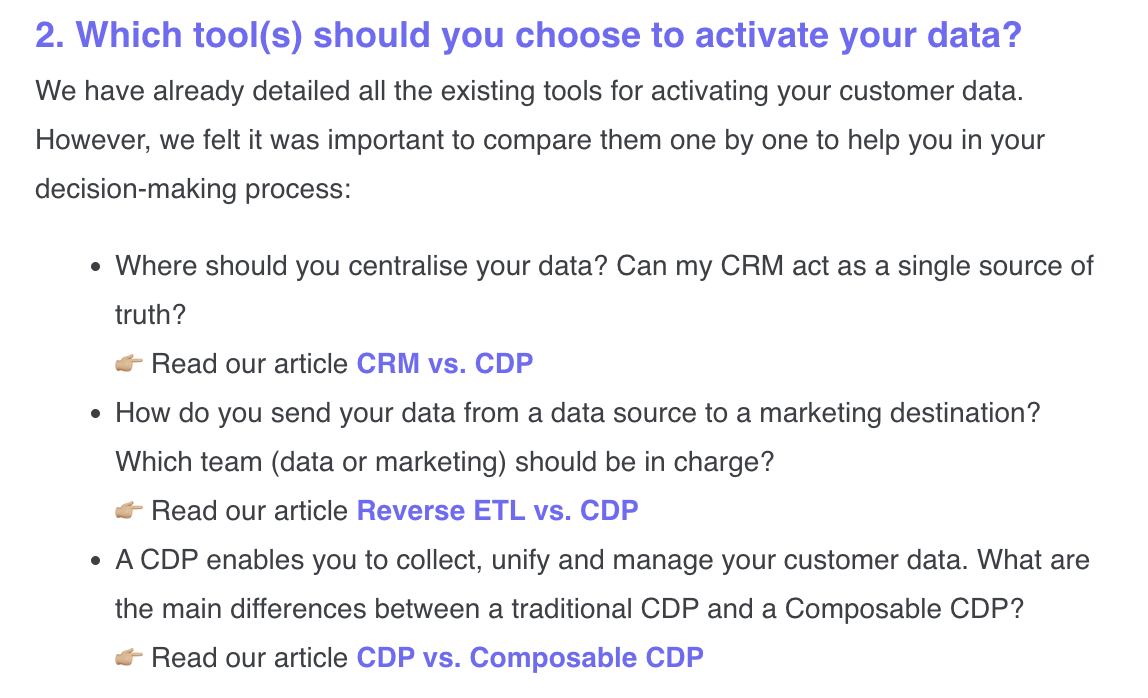
Task: Click 'Read our article' before Reverse ETL link
Action: point(249,510)
